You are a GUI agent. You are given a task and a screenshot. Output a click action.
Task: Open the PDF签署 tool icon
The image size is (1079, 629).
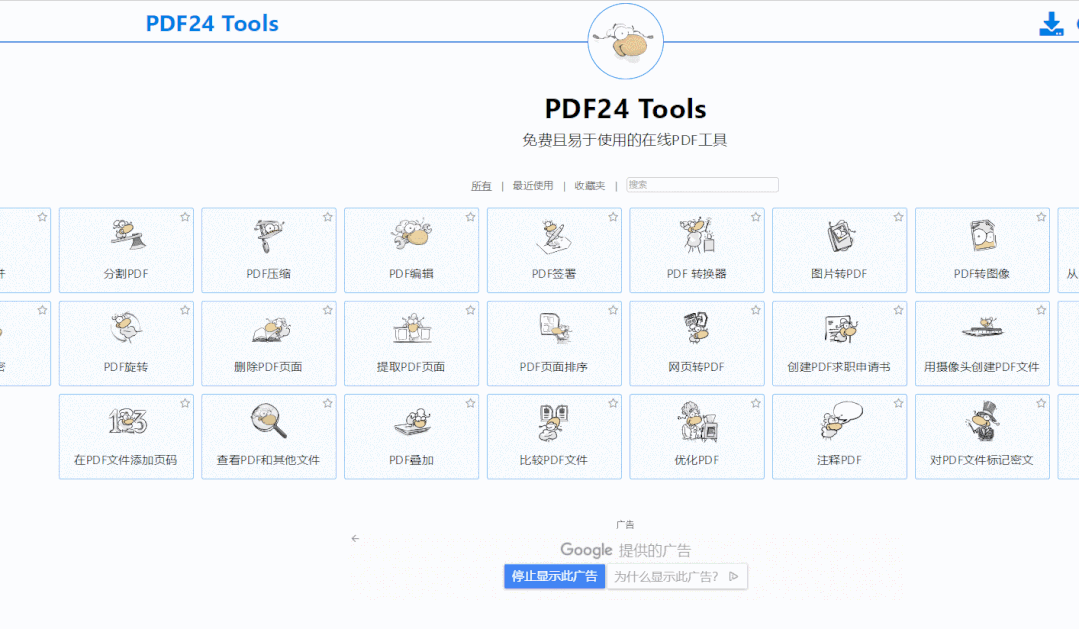554,236
